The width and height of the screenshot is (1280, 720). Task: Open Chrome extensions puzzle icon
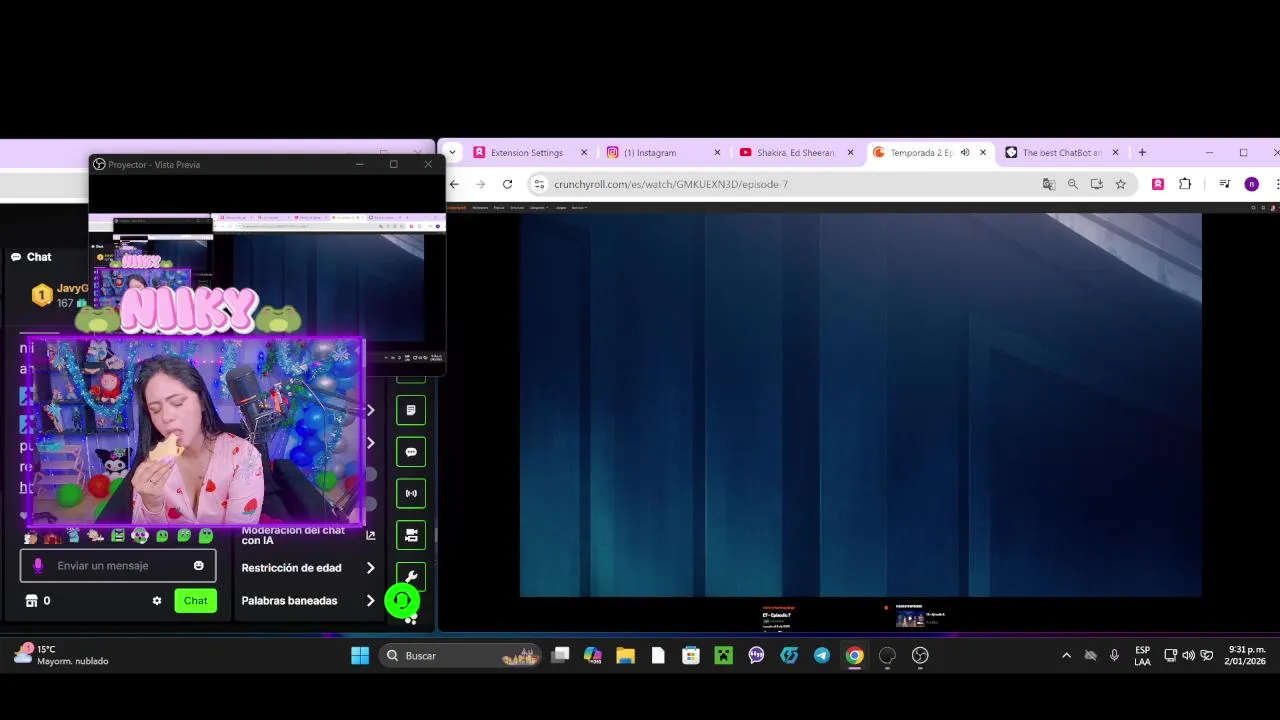point(1185,184)
